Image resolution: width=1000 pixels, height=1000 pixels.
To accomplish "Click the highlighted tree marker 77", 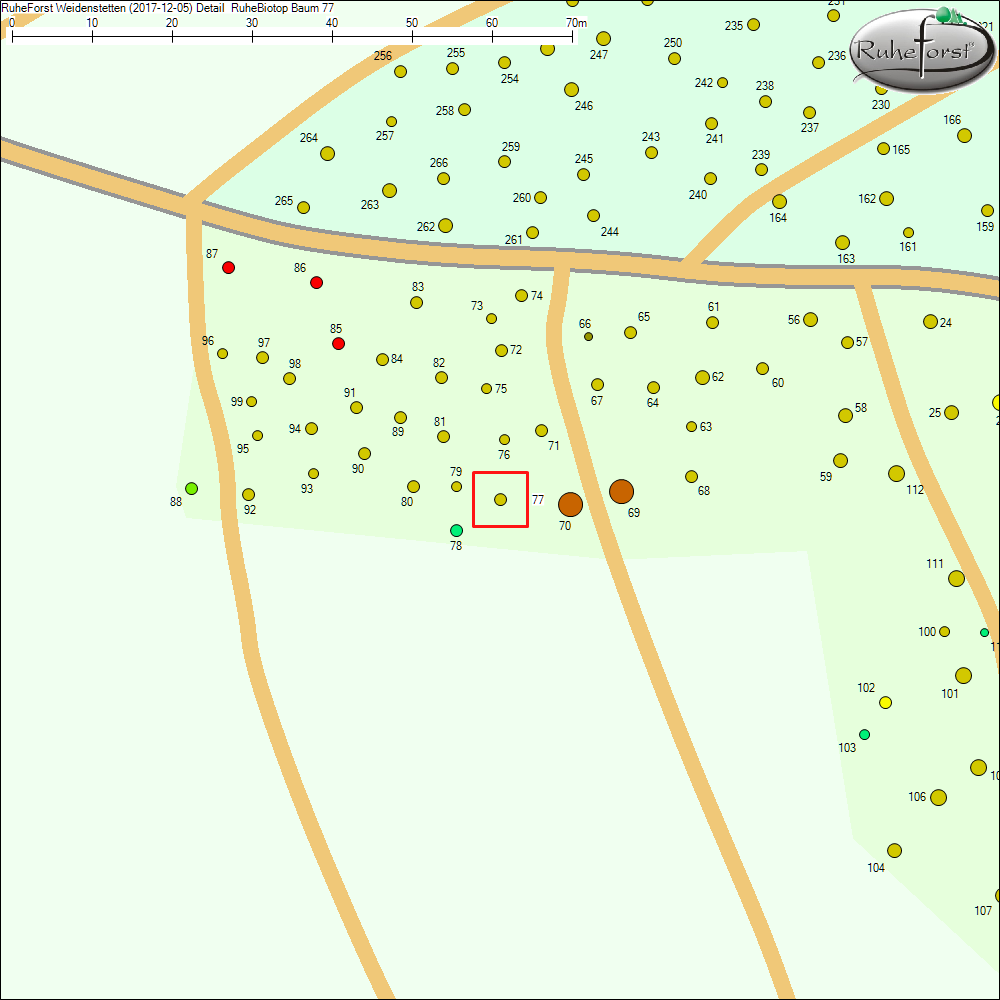I will click(501, 499).
